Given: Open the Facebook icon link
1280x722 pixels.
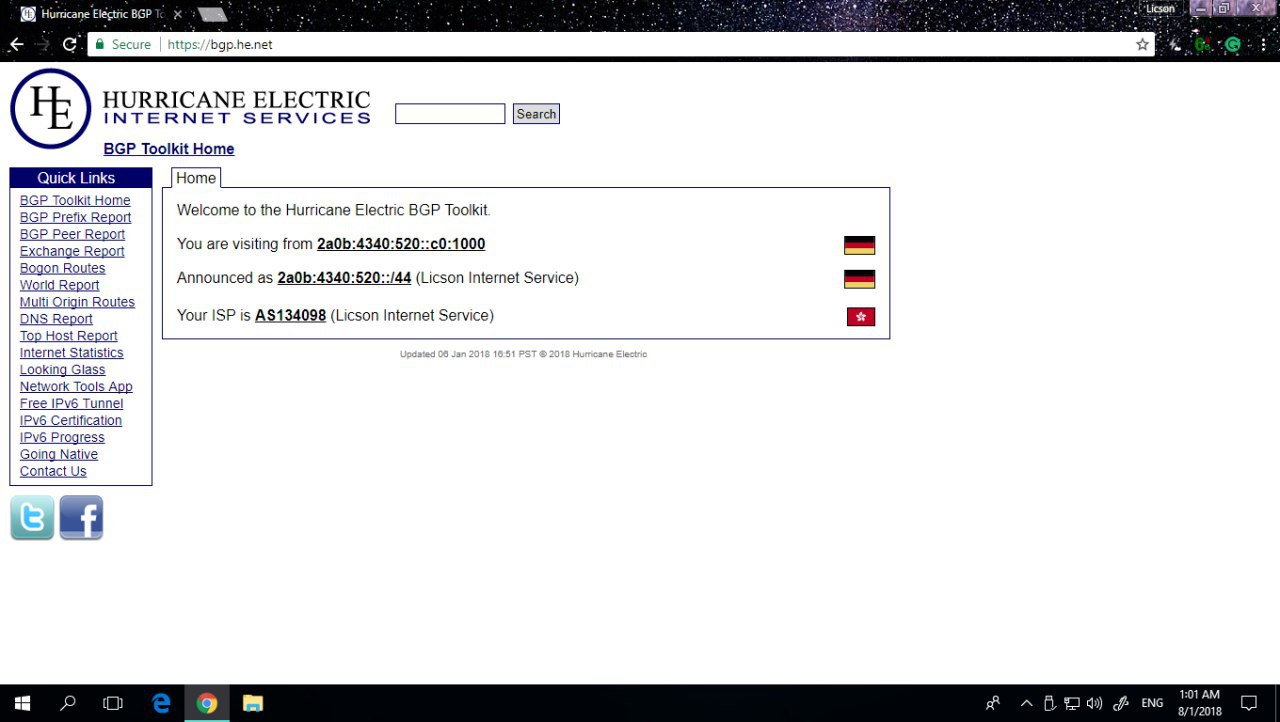Looking at the screenshot, I should pyautogui.click(x=81, y=518).
